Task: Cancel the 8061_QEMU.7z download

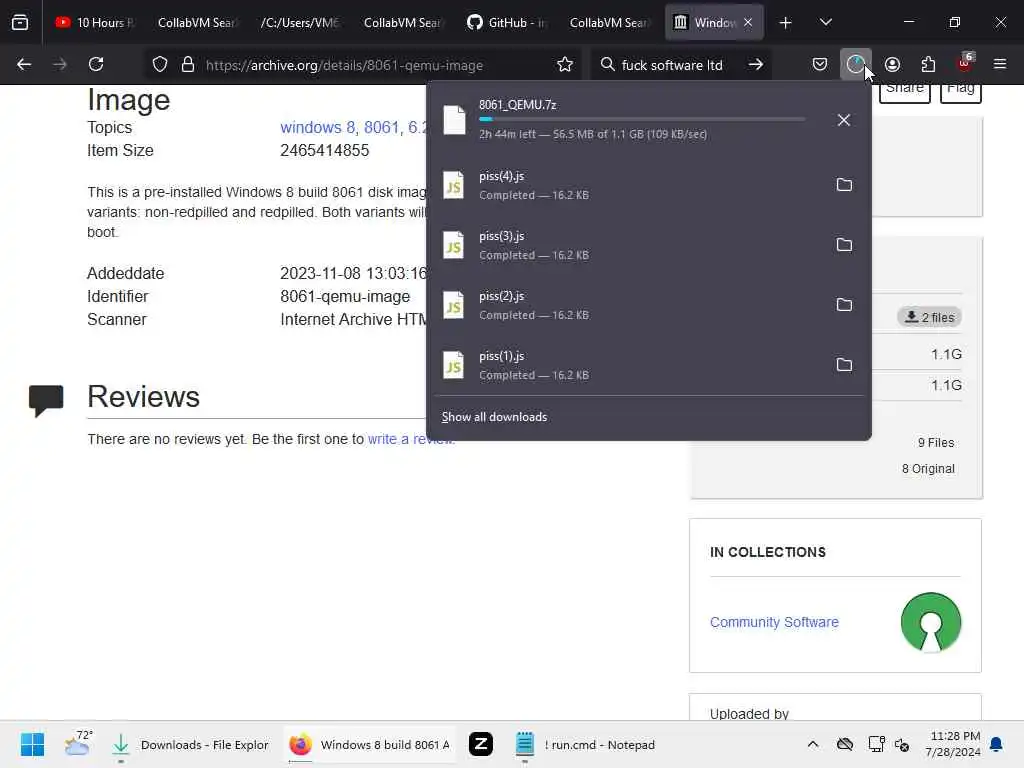Action: click(844, 120)
